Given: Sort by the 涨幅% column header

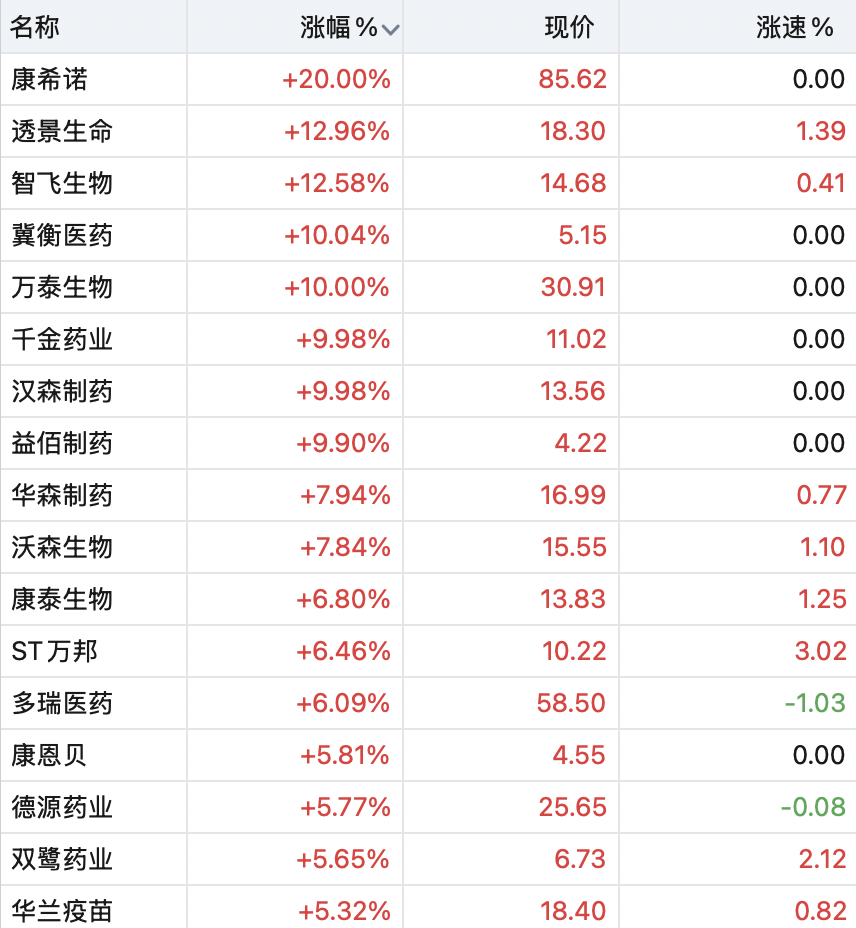Looking at the screenshot, I should [339, 27].
